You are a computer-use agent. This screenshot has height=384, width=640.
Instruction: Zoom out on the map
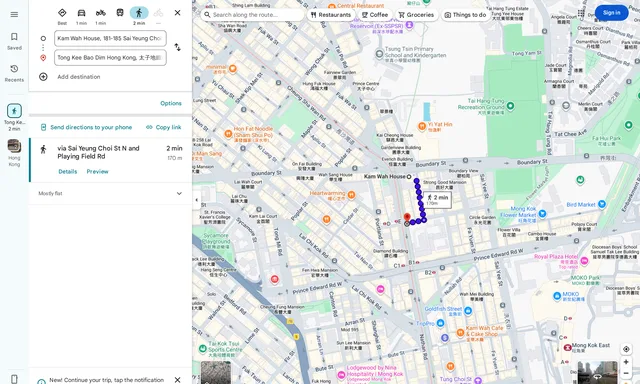(626, 373)
